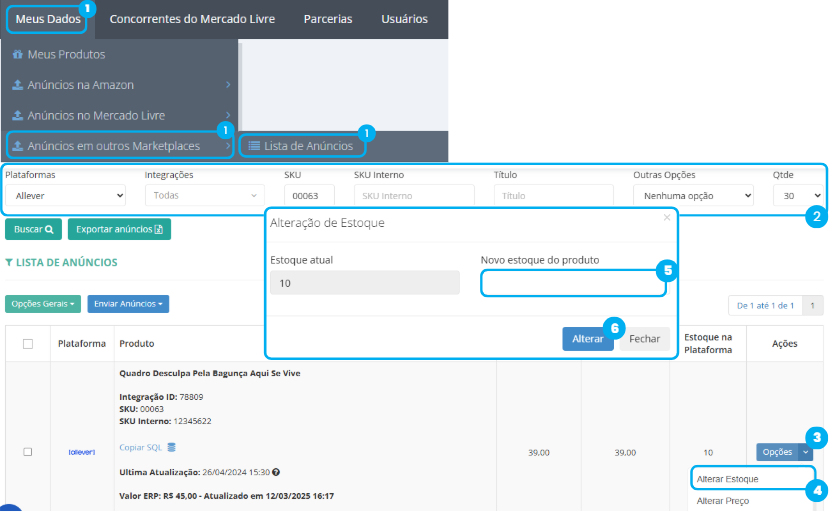The image size is (836, 512).
Task: Click the filter icon beside LISTA DE ANÚNCIOS
Action: [9, 262]
